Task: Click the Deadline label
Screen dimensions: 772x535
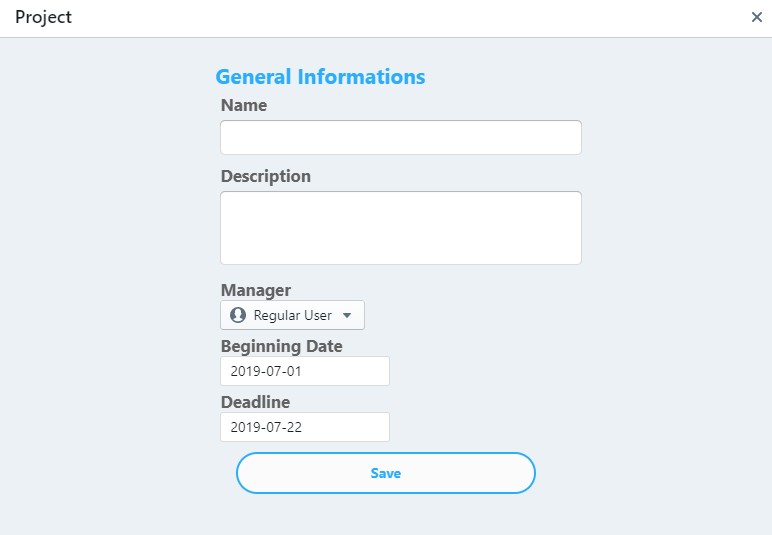Action: (x=255, y=402)
